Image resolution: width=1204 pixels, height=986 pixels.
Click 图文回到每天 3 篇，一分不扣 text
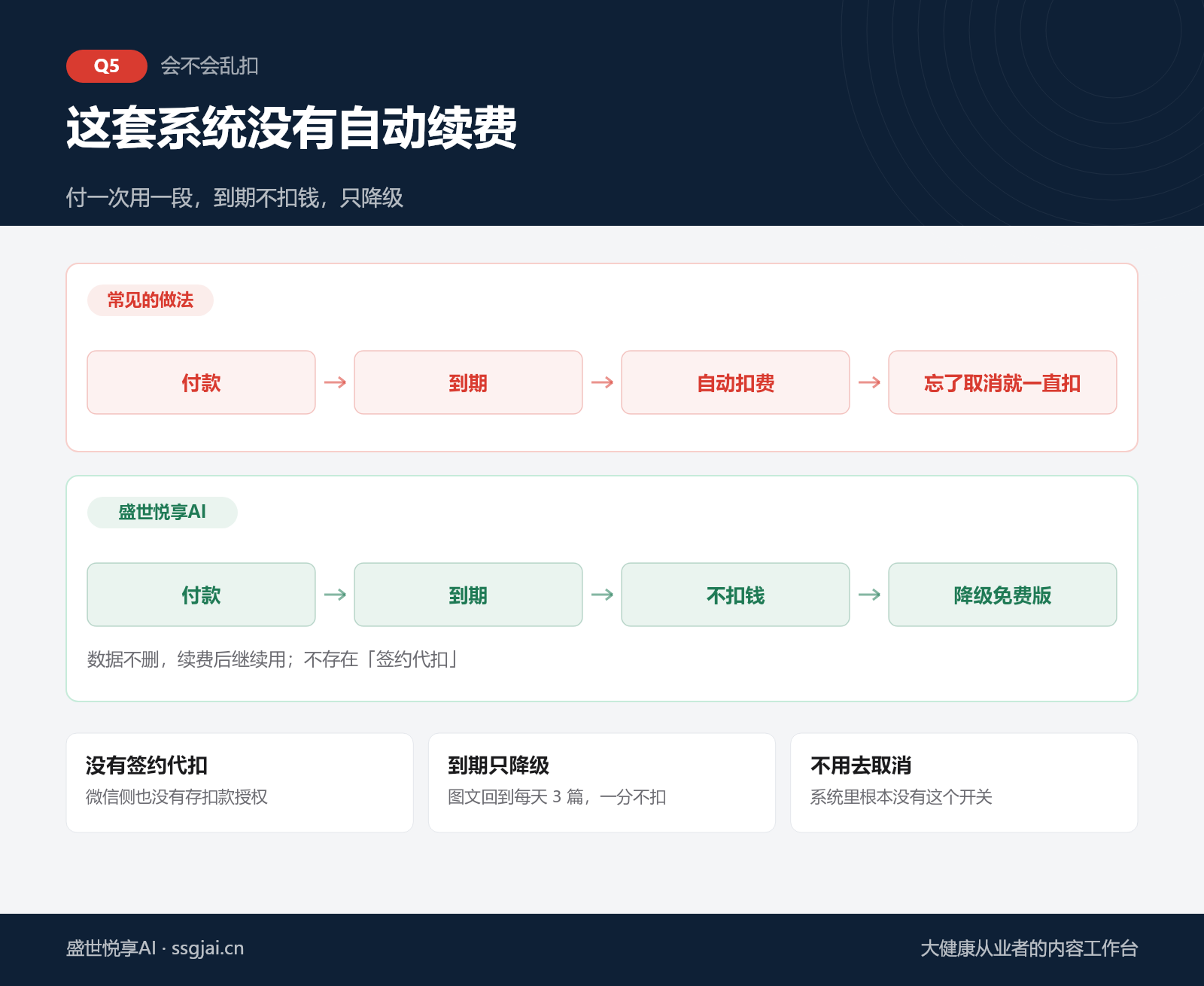coord(557,797)
